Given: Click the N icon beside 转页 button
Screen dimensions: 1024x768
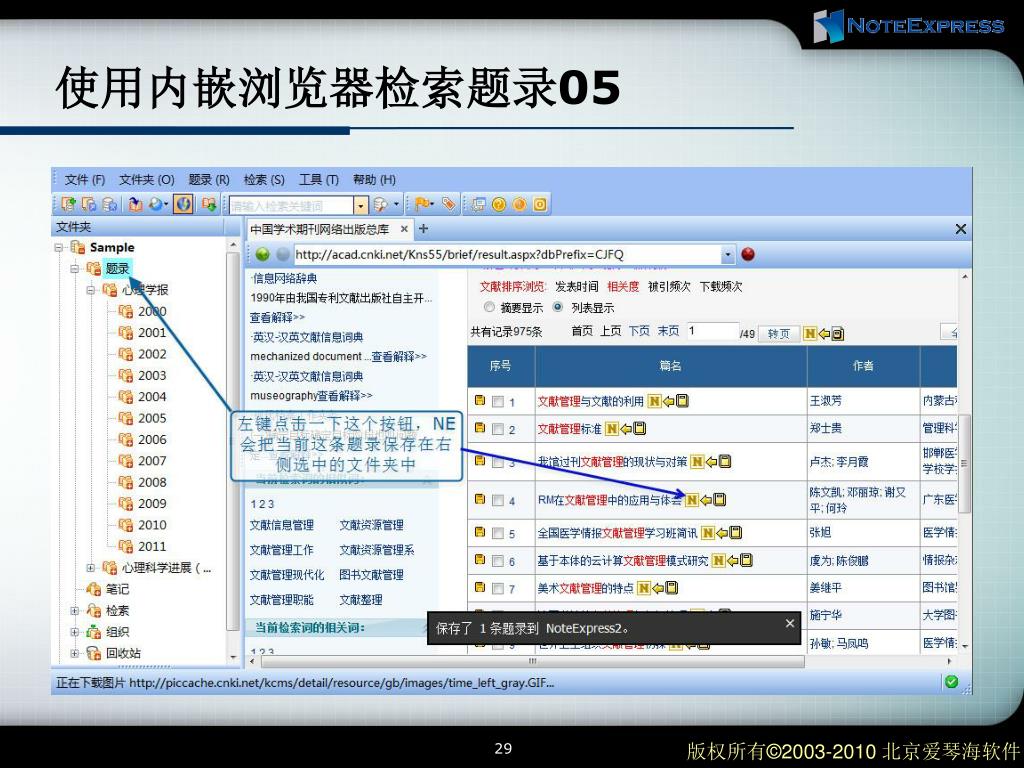Looking at the screenshot, I should tap(810, 334).
